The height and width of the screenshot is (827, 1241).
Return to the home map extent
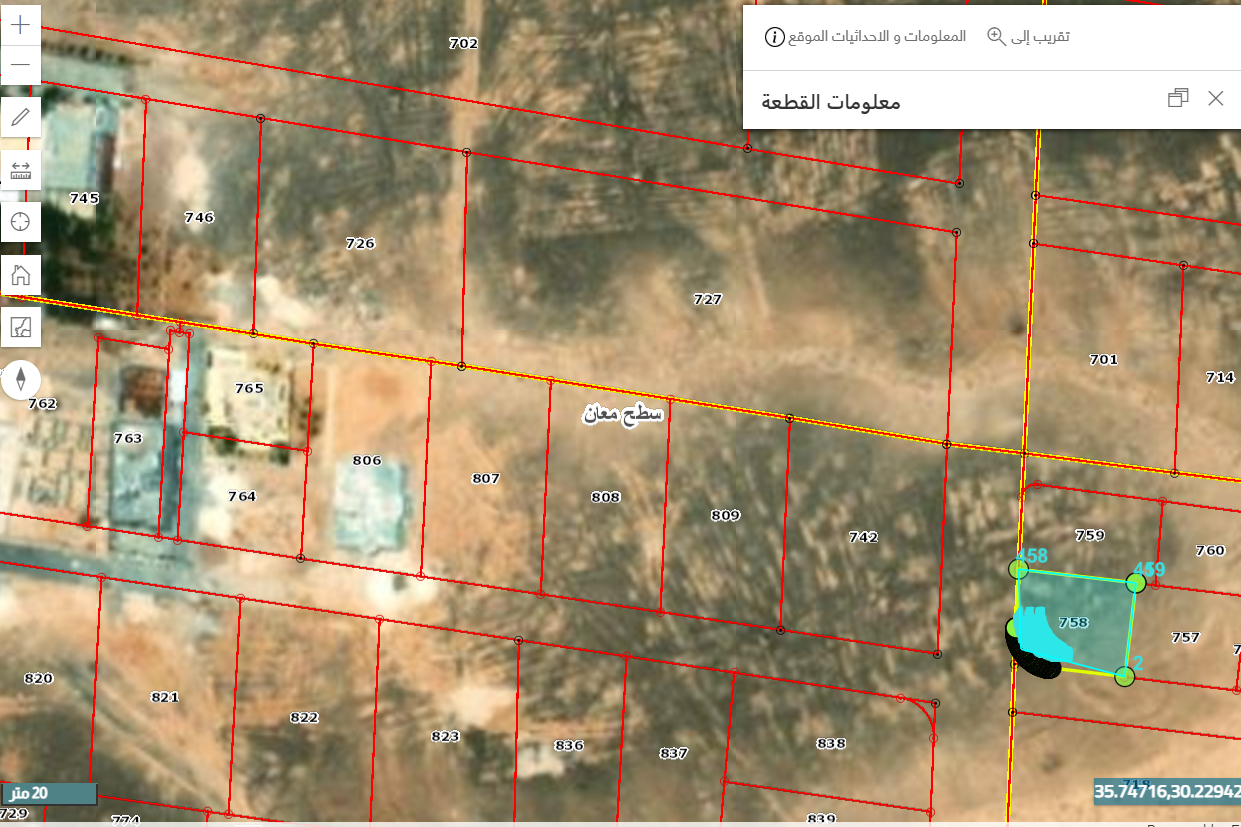point(20,274)
